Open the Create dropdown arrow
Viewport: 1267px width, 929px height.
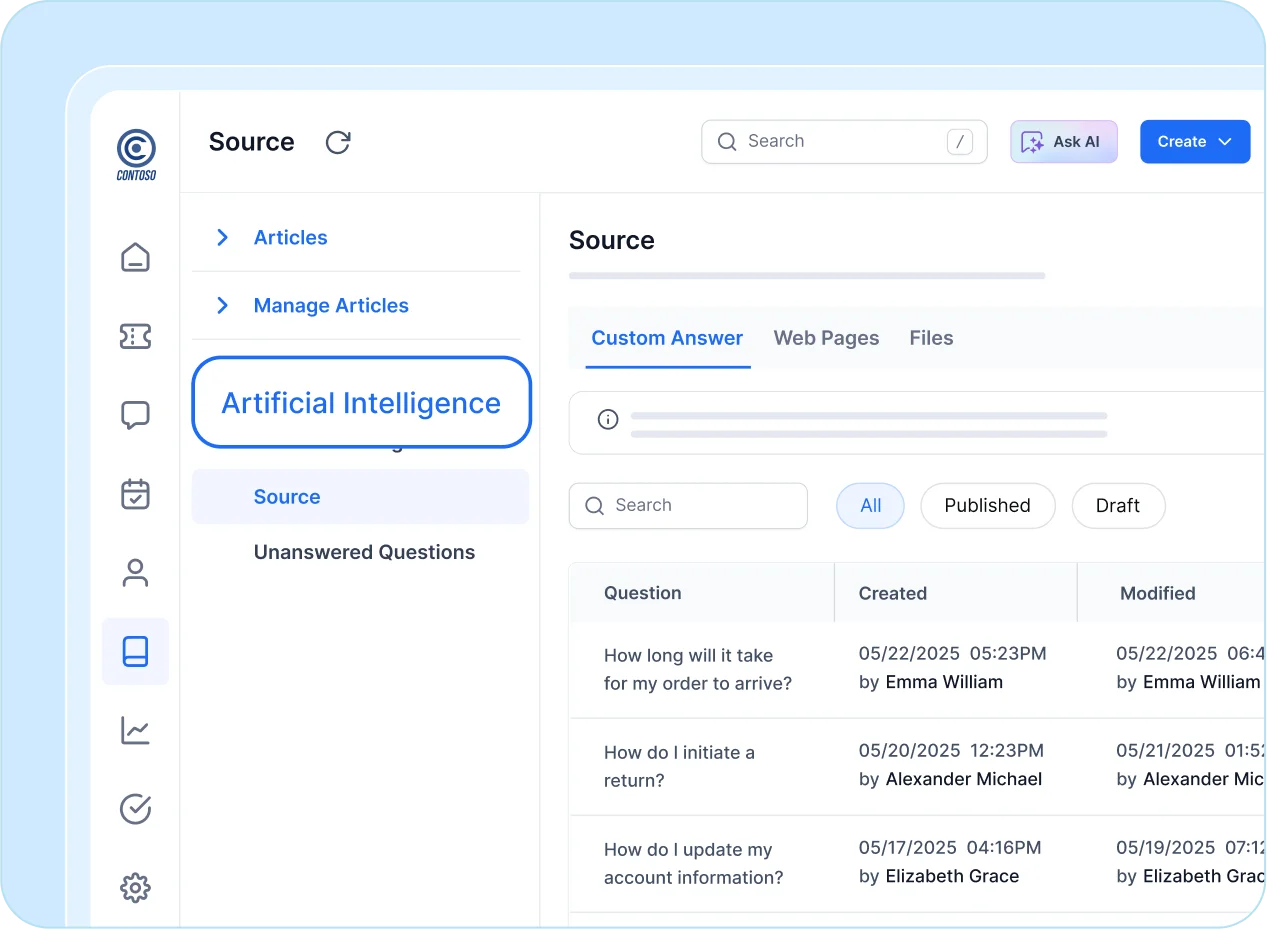pyautogui.click(x=1225, y=142)
